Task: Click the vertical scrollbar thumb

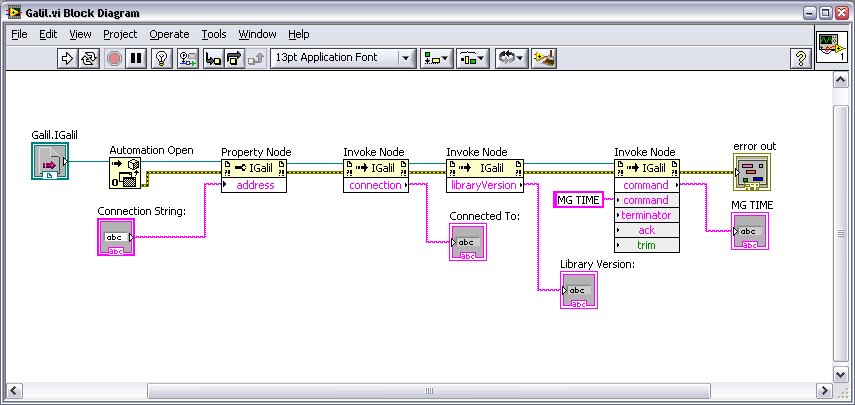Action: [x=840, y=233]
